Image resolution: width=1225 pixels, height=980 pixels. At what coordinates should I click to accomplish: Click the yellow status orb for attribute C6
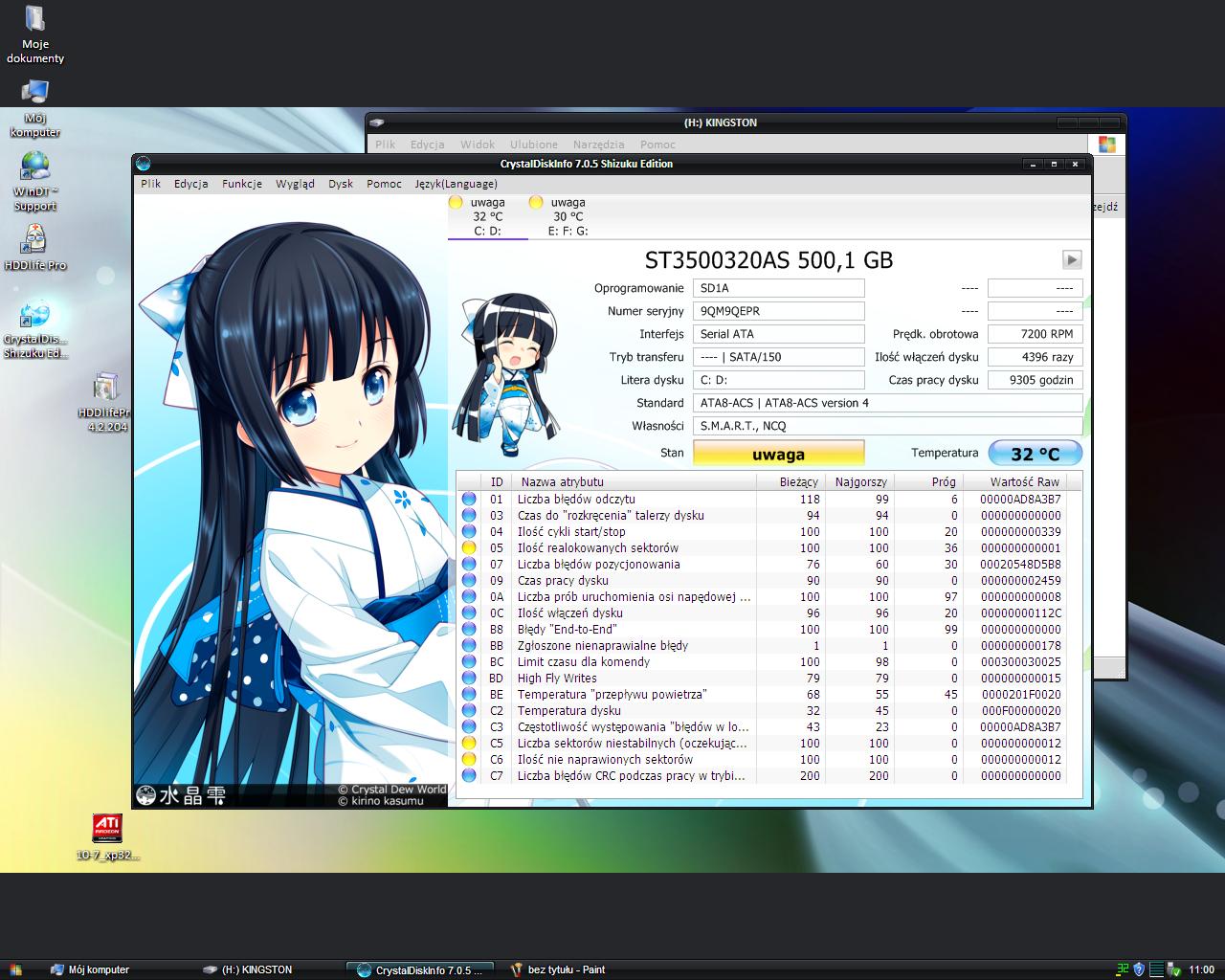469,759
